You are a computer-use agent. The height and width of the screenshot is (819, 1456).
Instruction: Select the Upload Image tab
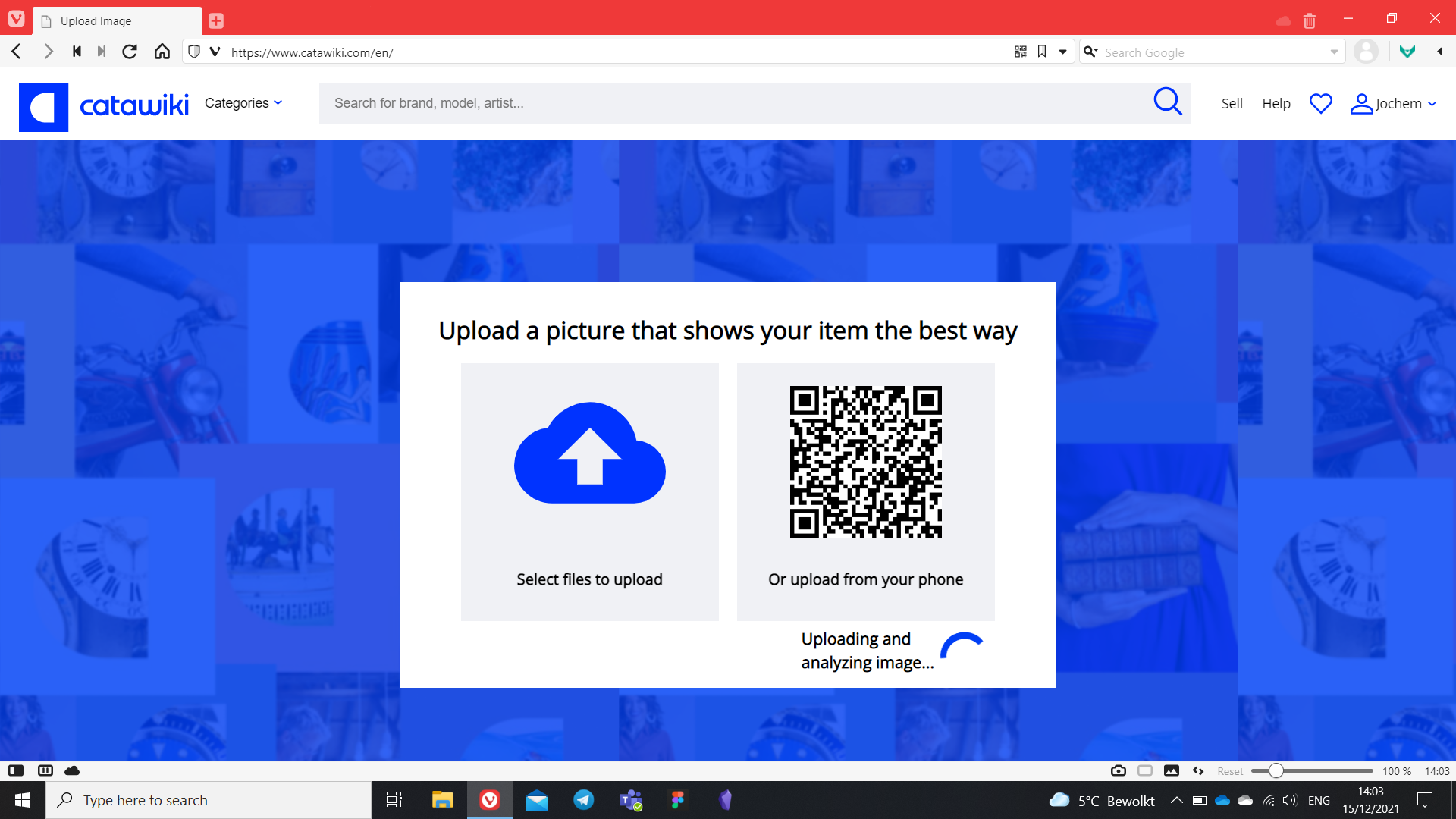tap(118, 20)
